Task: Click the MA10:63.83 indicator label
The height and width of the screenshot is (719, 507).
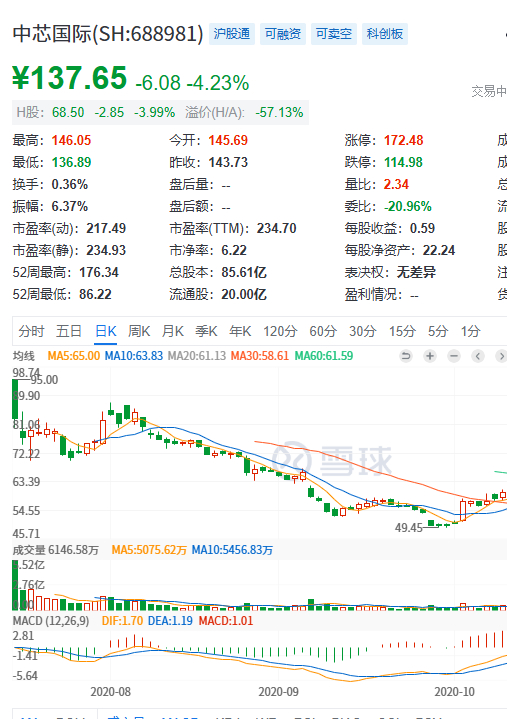Action: [x=134, y=356]
